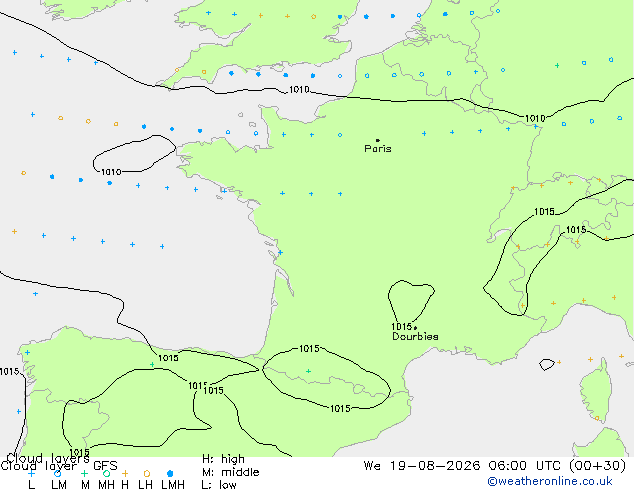Click the '(00+30)' forecast offset text

(x=598, y=465)
